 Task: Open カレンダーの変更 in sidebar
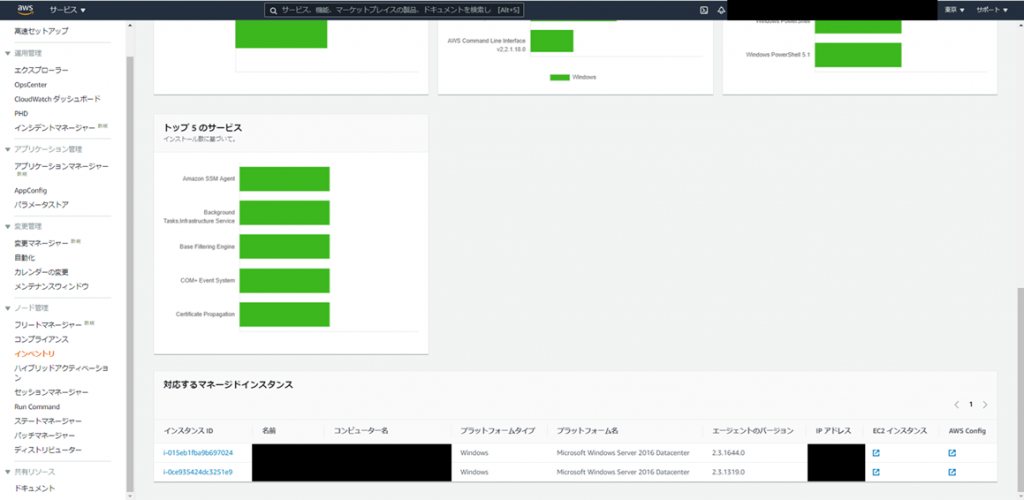pyautogui.click(x=41, y=272)
